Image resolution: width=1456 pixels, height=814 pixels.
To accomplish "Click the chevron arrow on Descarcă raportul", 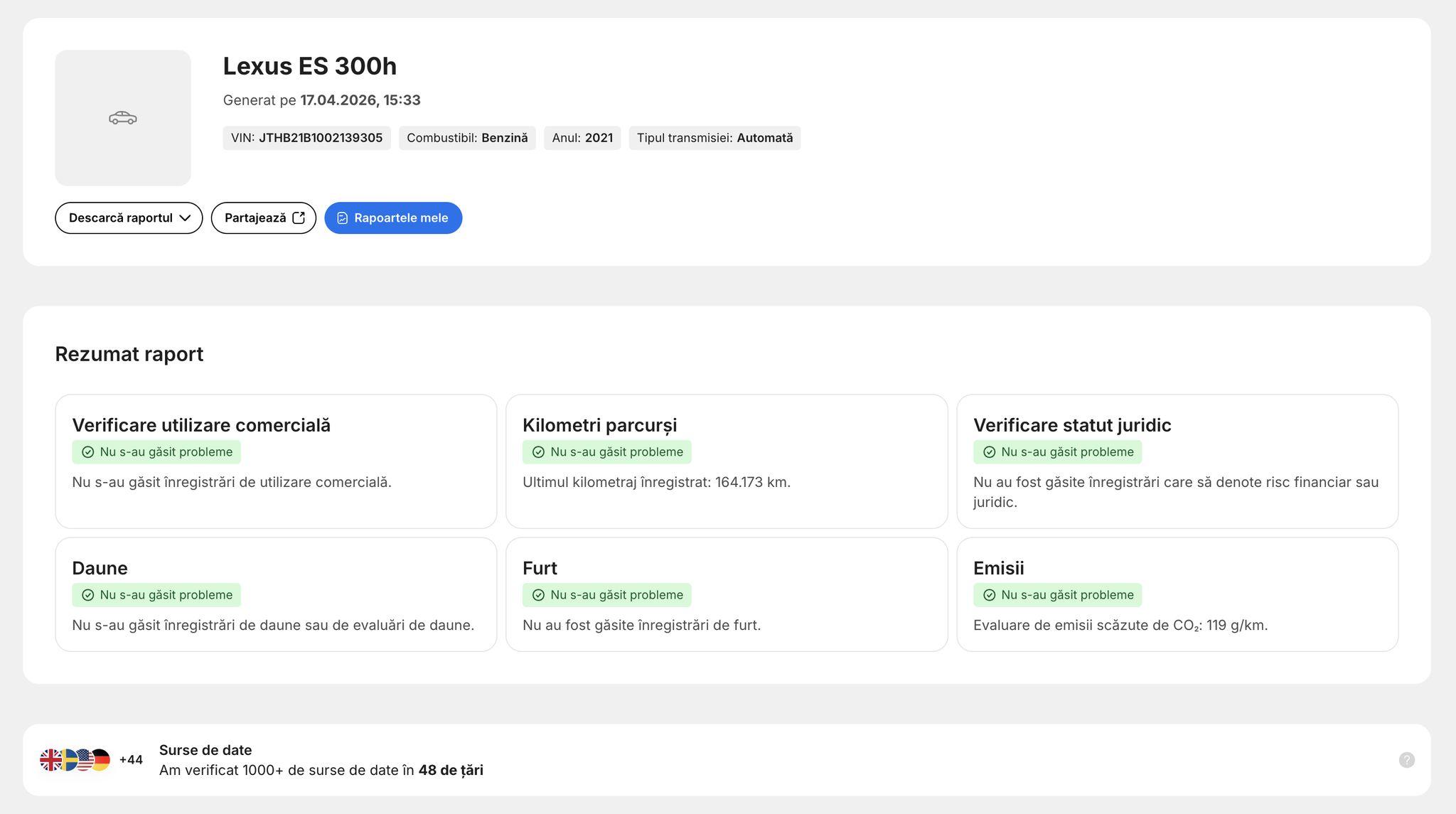I will 185,218.
